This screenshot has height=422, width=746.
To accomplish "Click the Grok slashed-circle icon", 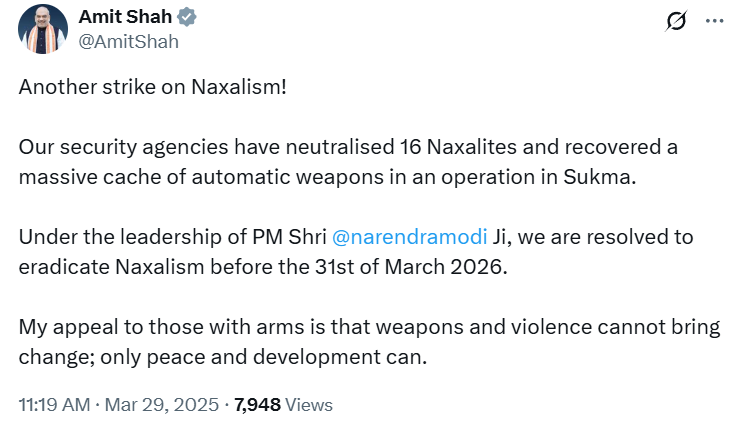I will click(675, 21).
